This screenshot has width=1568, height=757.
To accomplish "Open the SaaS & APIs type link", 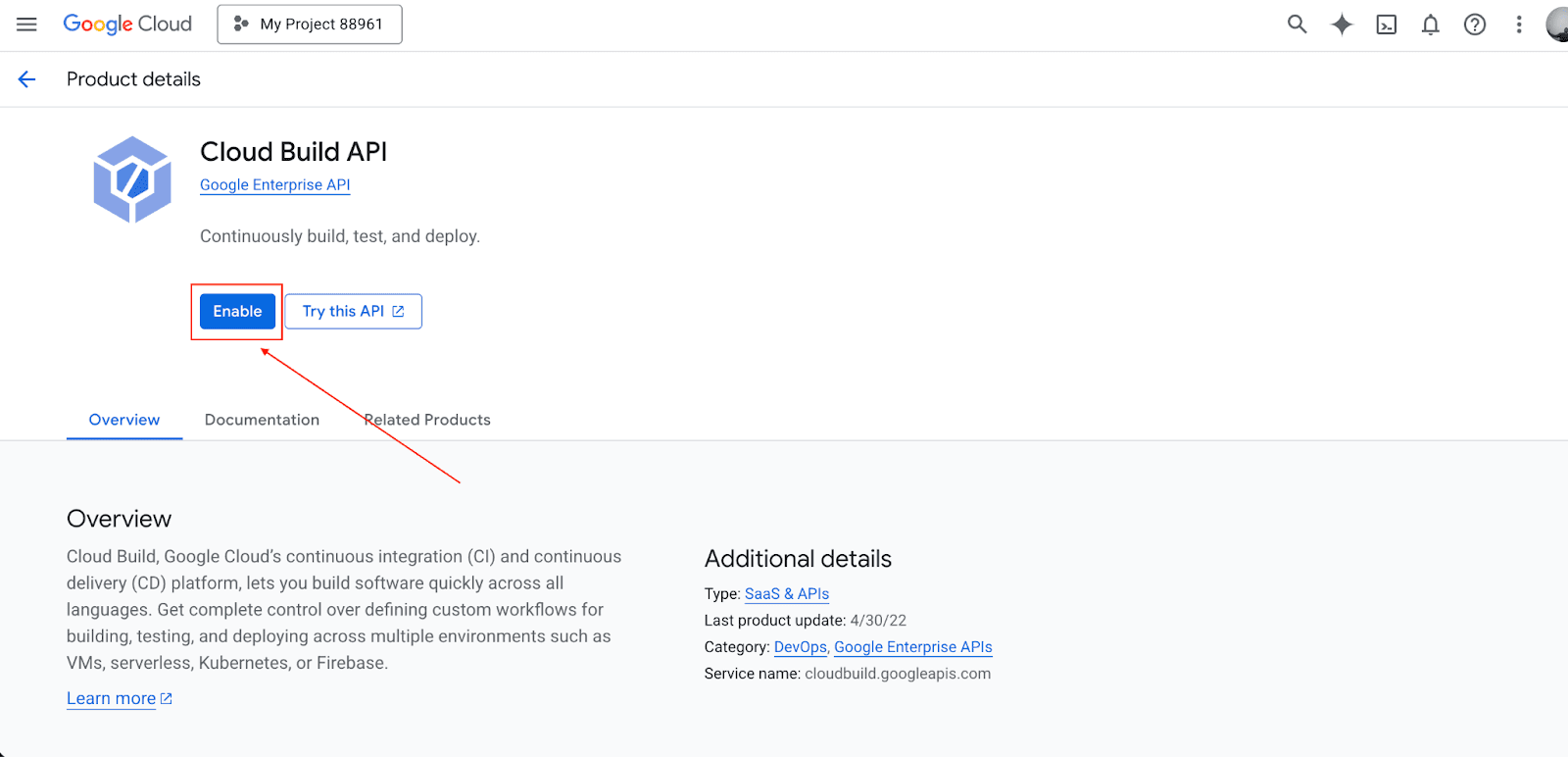I will click(x=787, y=593).
